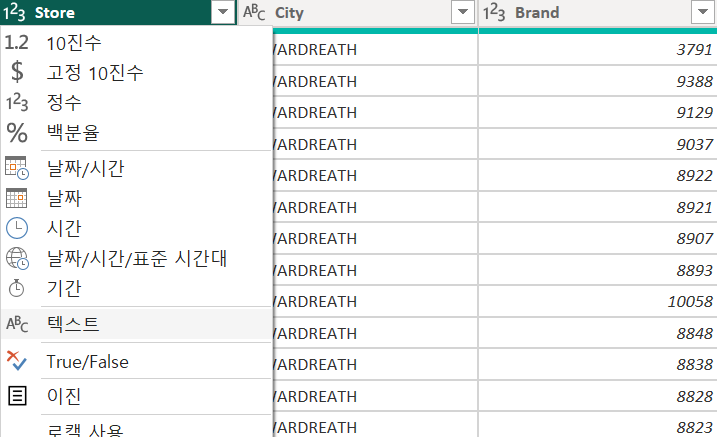Select the dollar sign fixed decimal icon
Screen dimensions: 717x437
coord(17,72)
